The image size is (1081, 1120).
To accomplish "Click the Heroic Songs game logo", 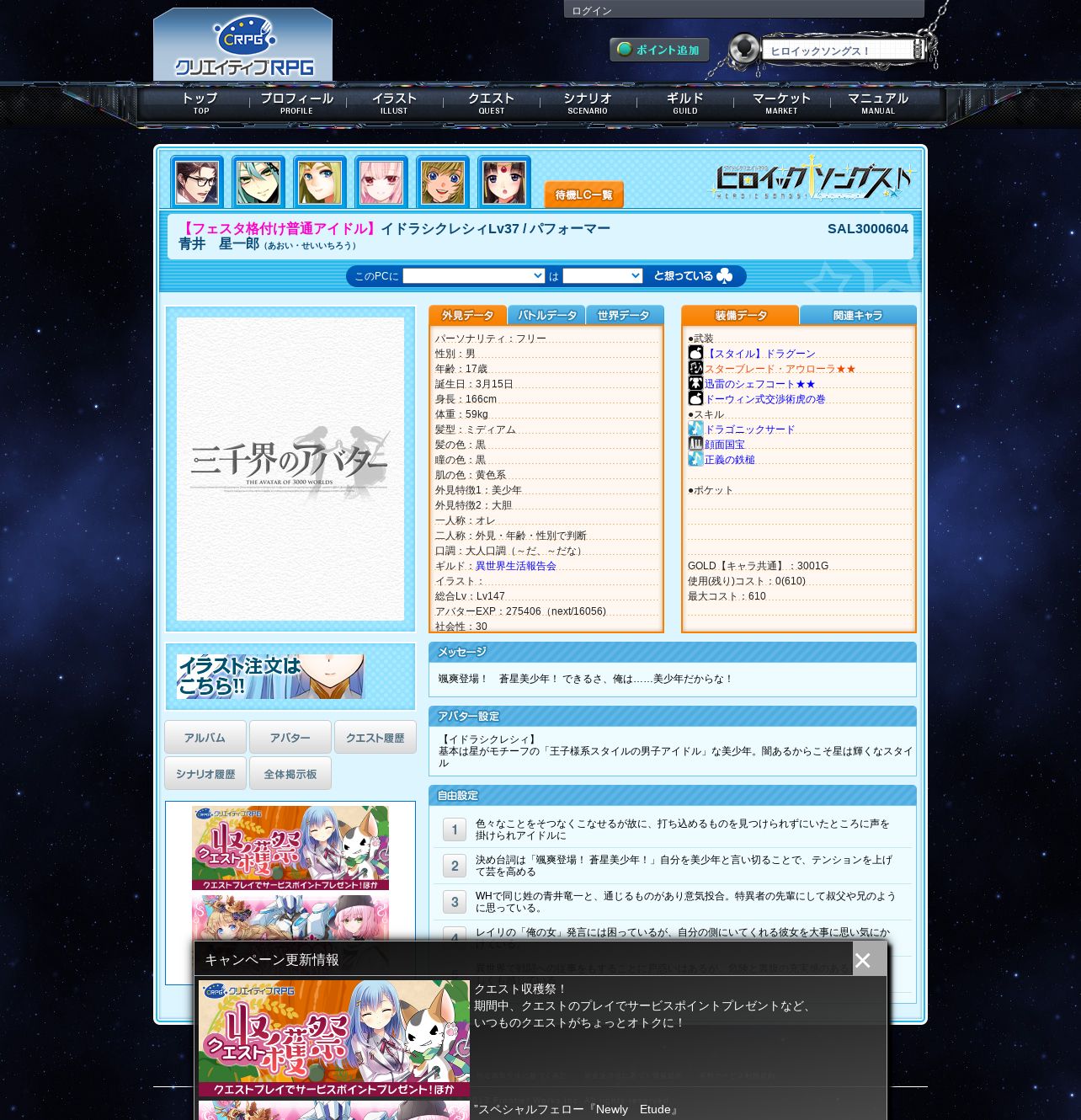I will pyautogui.click(x=813, y=179).
